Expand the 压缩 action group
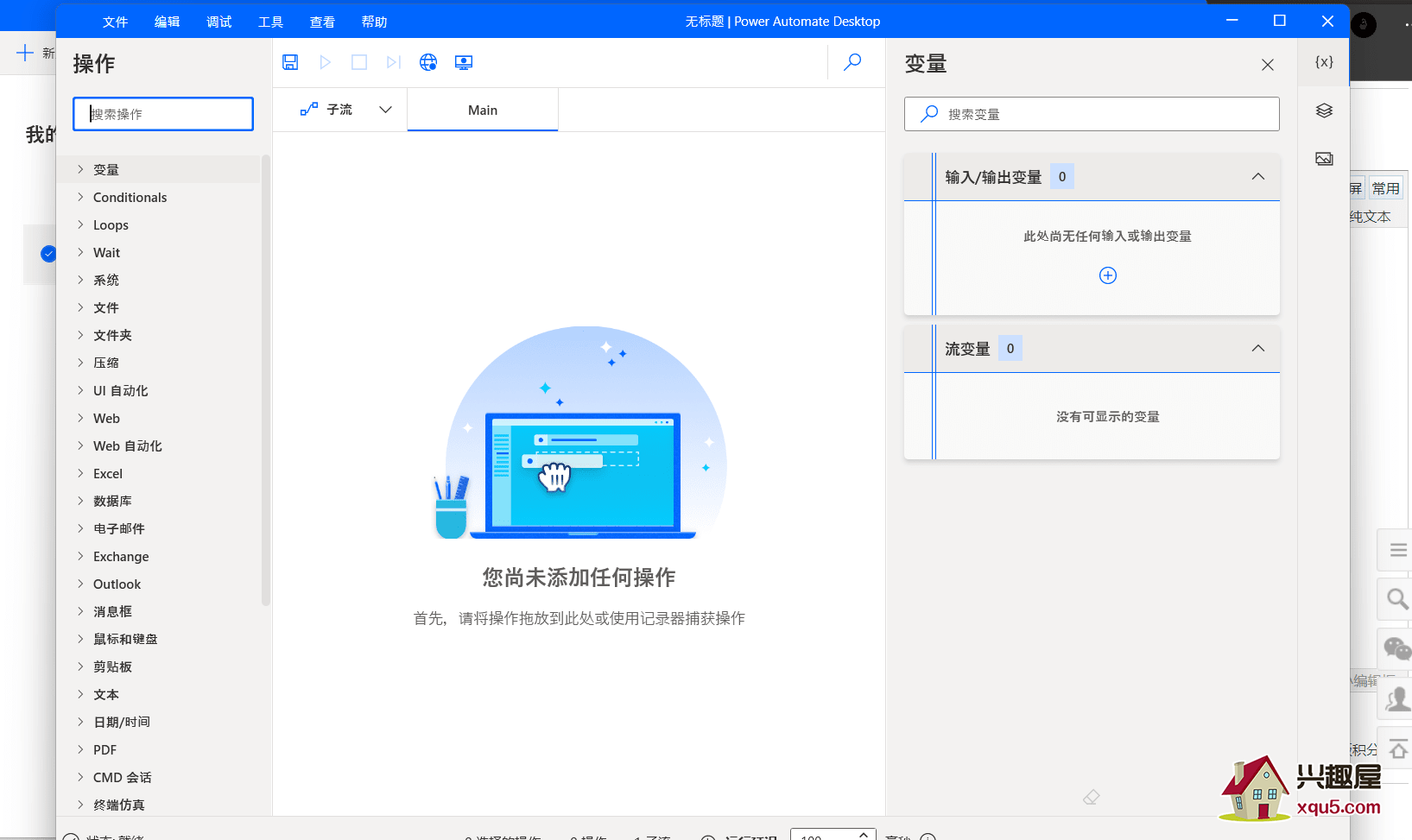 [80, 363]
